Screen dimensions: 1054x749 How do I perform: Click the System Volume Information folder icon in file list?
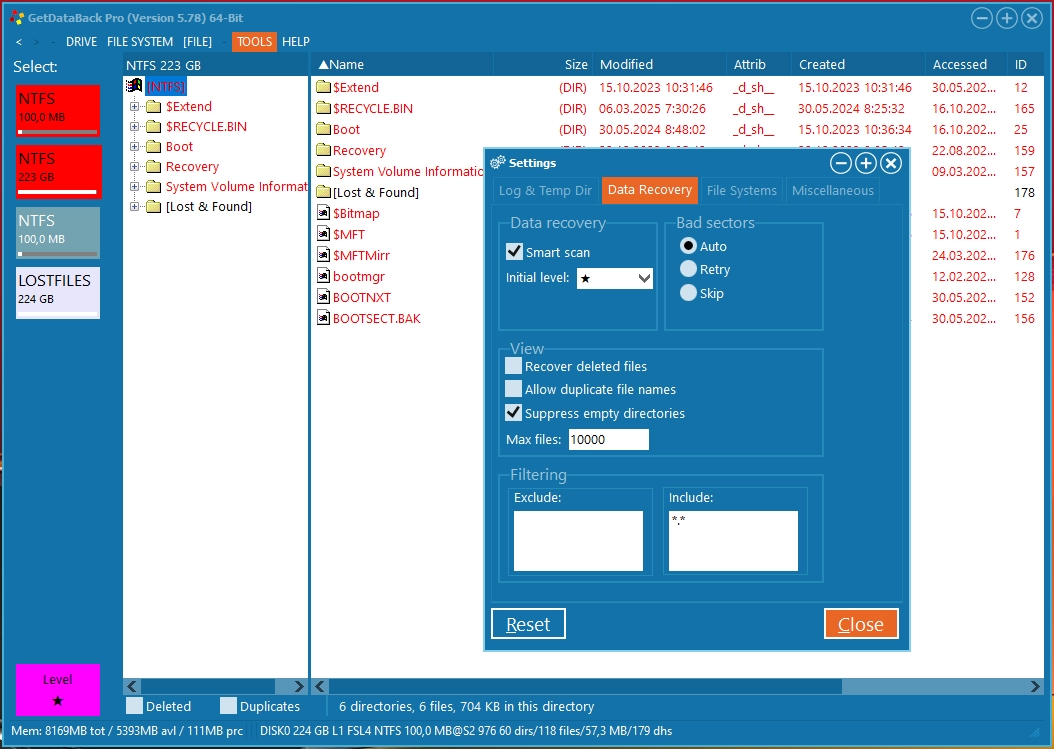(323, 171)
